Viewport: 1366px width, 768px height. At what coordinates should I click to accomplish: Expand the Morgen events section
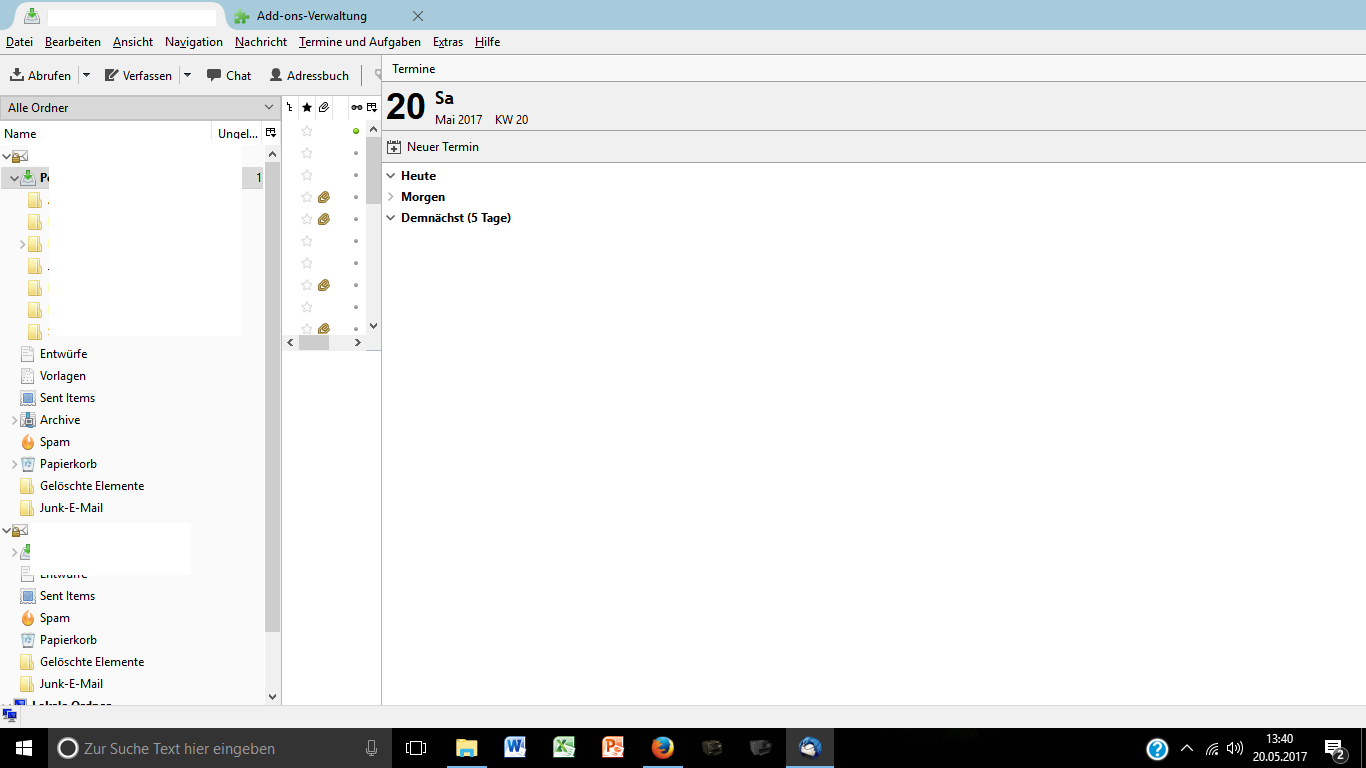pos(391,197)
